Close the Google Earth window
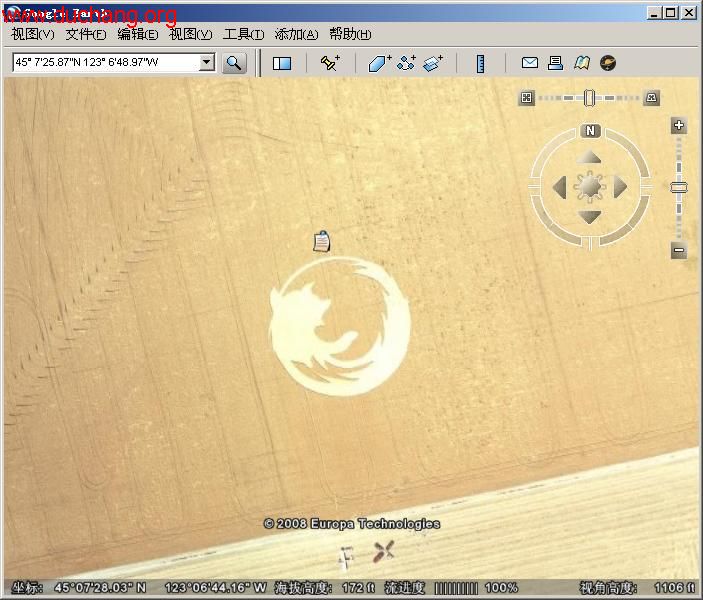 [688, 13]
